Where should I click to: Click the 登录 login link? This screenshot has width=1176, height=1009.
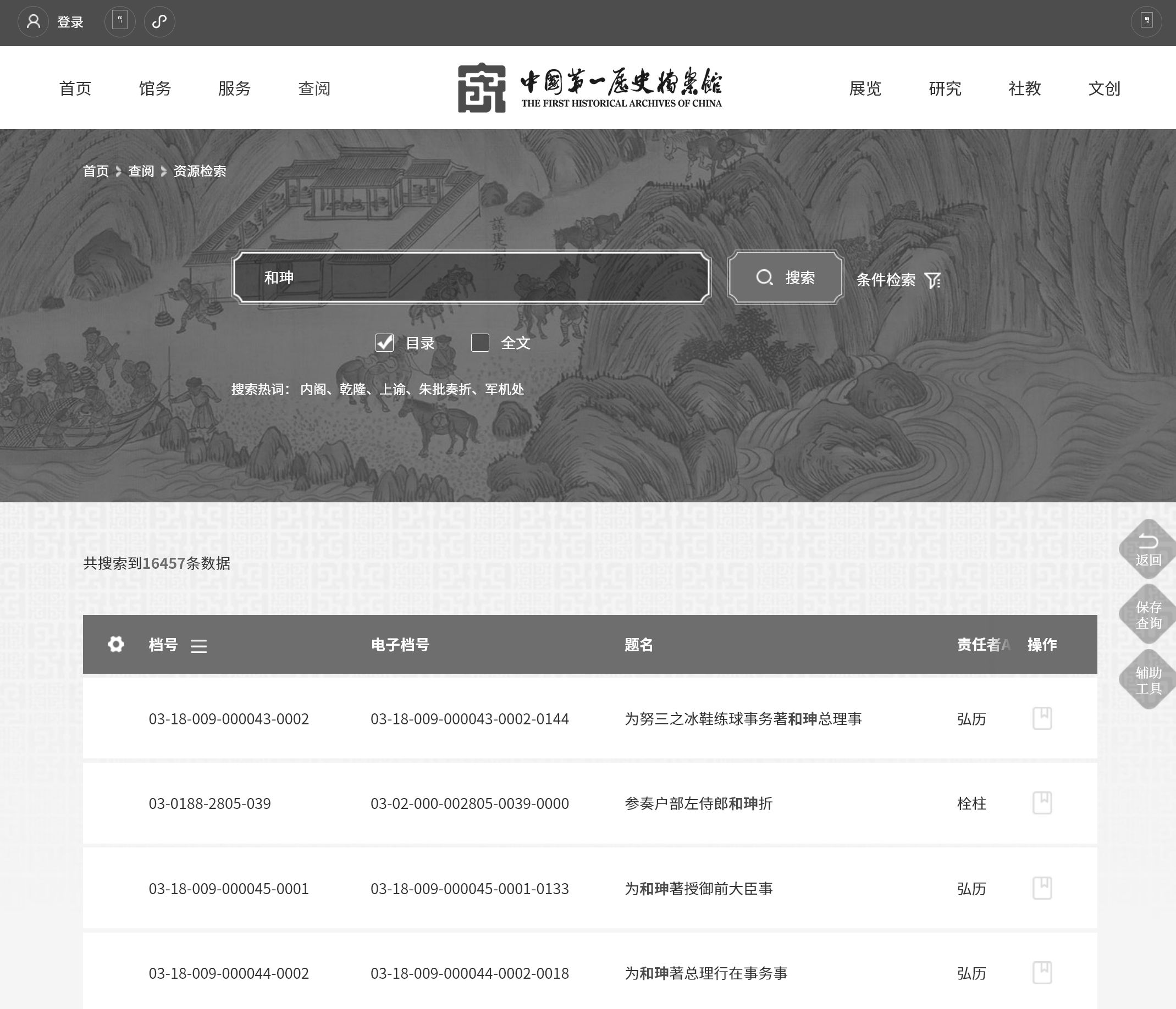[70, 22]
